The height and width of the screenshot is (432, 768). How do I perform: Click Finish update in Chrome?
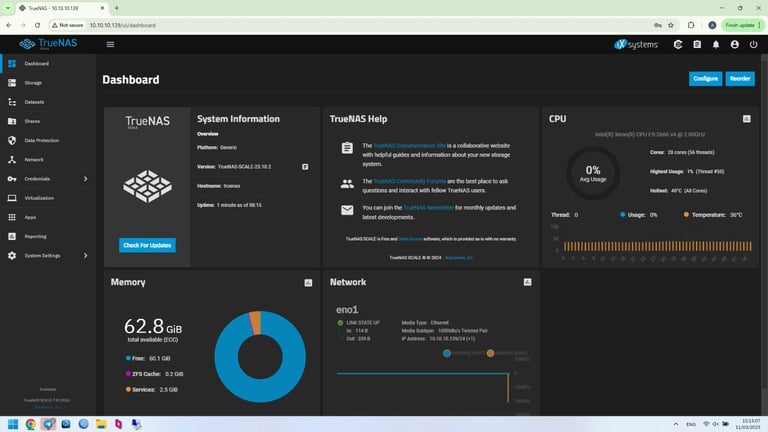(742, 25)
